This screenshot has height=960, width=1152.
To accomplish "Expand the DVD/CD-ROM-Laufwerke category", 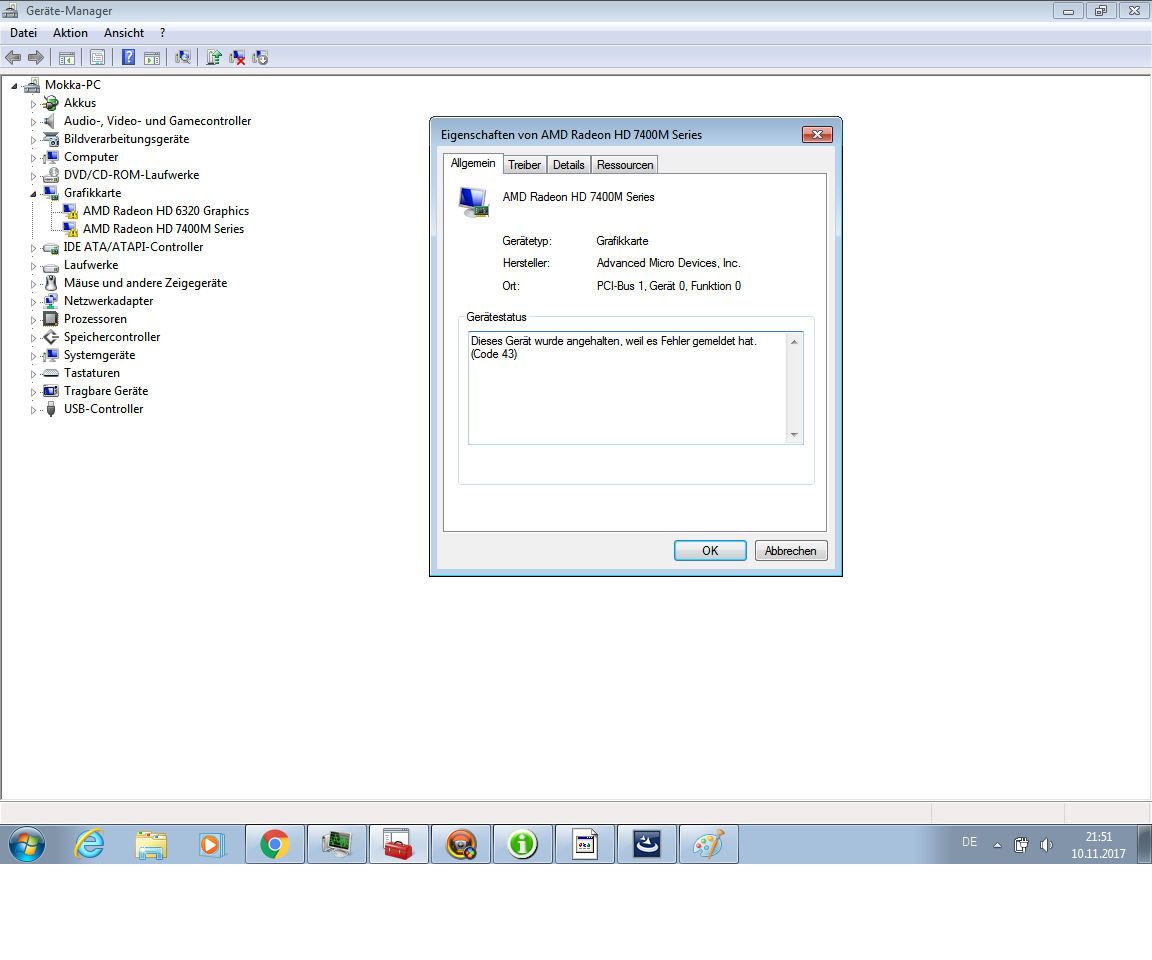I will (33, 176).
